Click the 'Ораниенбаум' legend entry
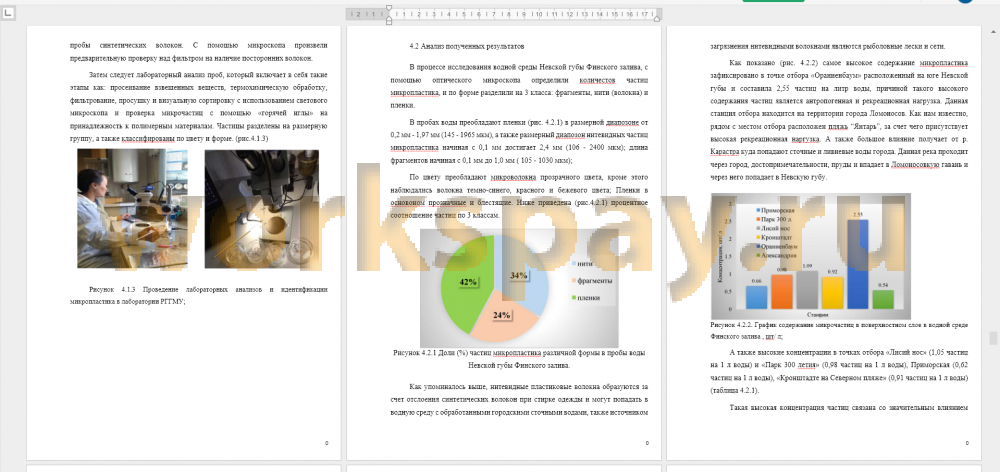This screenshot has height=472, width=1000. pos(776,246)
